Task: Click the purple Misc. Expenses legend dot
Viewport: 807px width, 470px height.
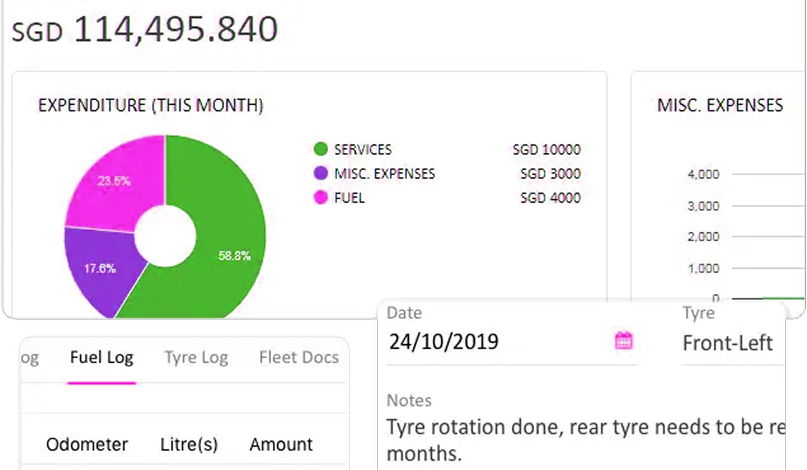Action: click(321, 174)
